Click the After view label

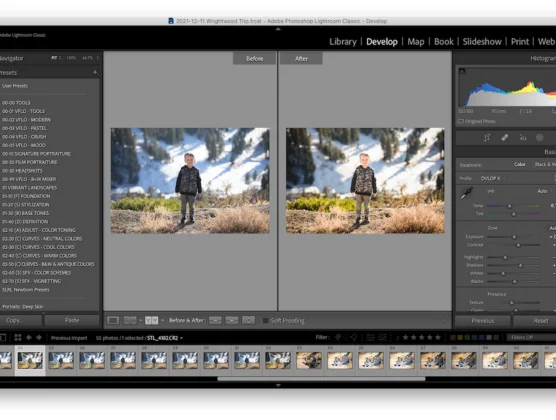301,59
